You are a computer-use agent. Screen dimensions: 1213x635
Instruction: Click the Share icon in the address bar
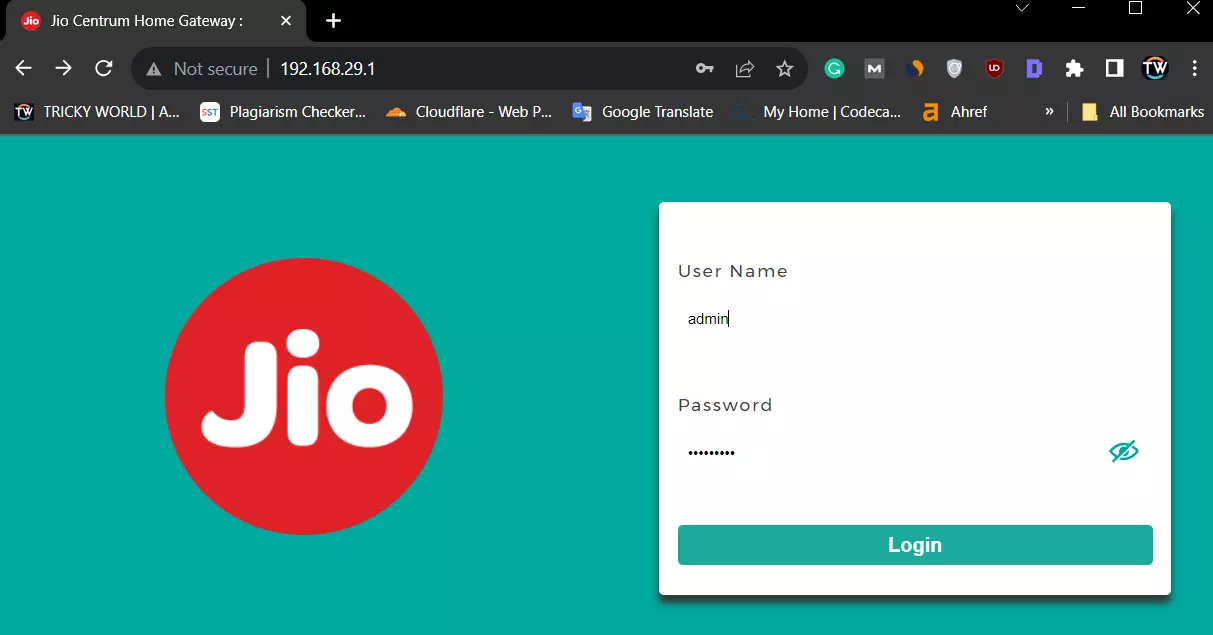point(745,68)
